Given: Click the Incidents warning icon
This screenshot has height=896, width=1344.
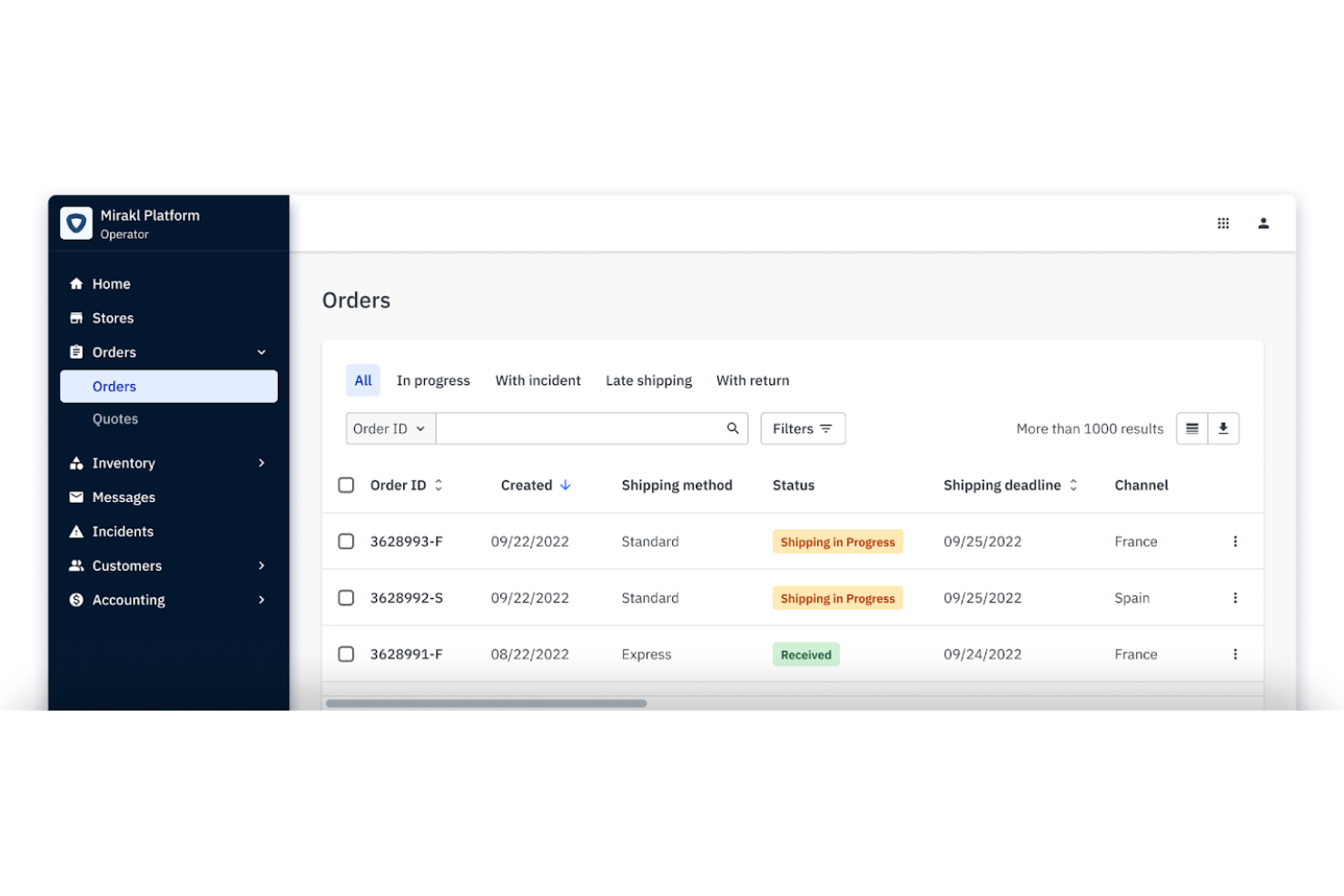Looking at the screenshot, I should [x=76, y=531].
